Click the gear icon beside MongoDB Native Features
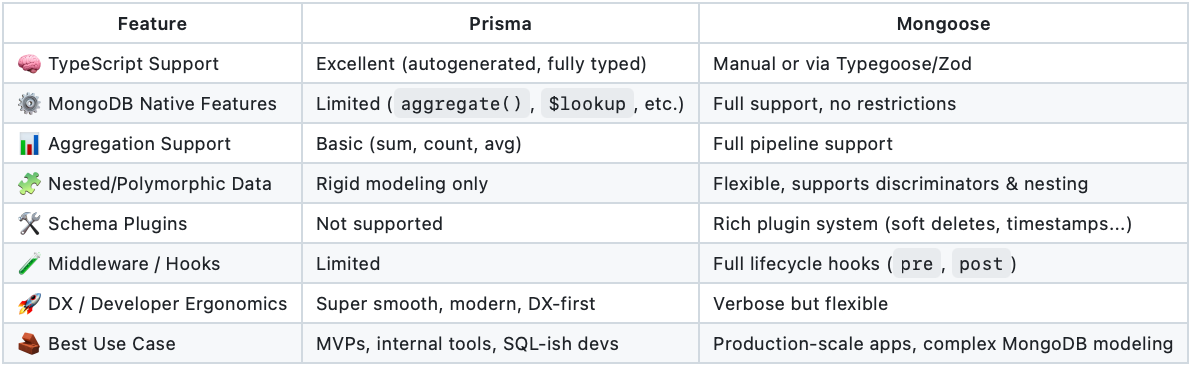The image size is (1192, 366). [x=29, y=103]
